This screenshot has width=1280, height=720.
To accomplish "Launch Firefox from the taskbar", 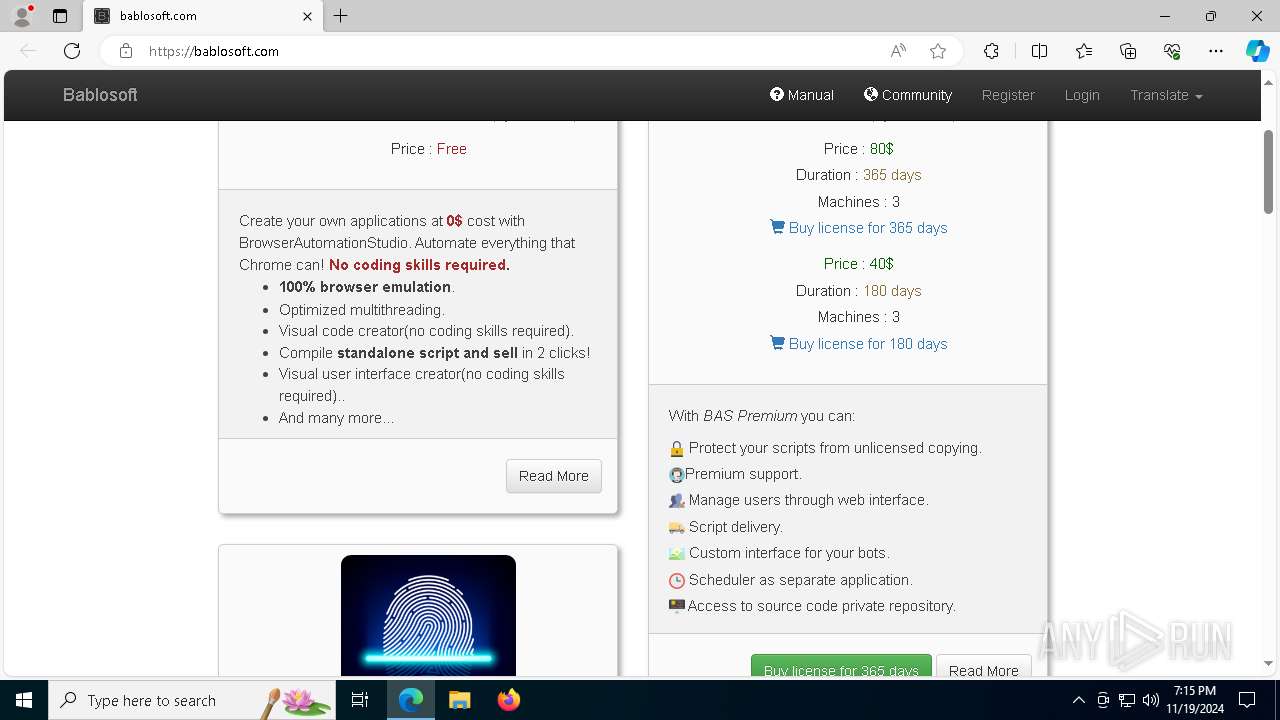I will [509, 700].
